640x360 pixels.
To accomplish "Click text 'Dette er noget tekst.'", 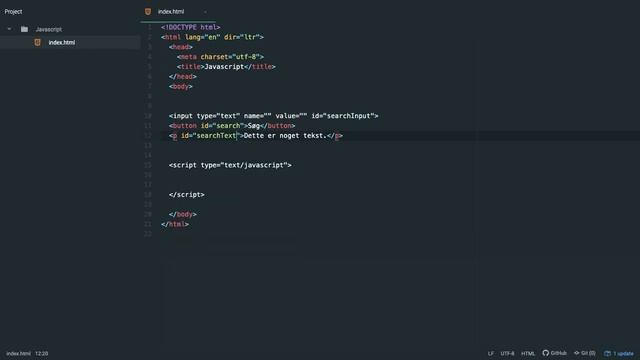I will click(285, 136).
